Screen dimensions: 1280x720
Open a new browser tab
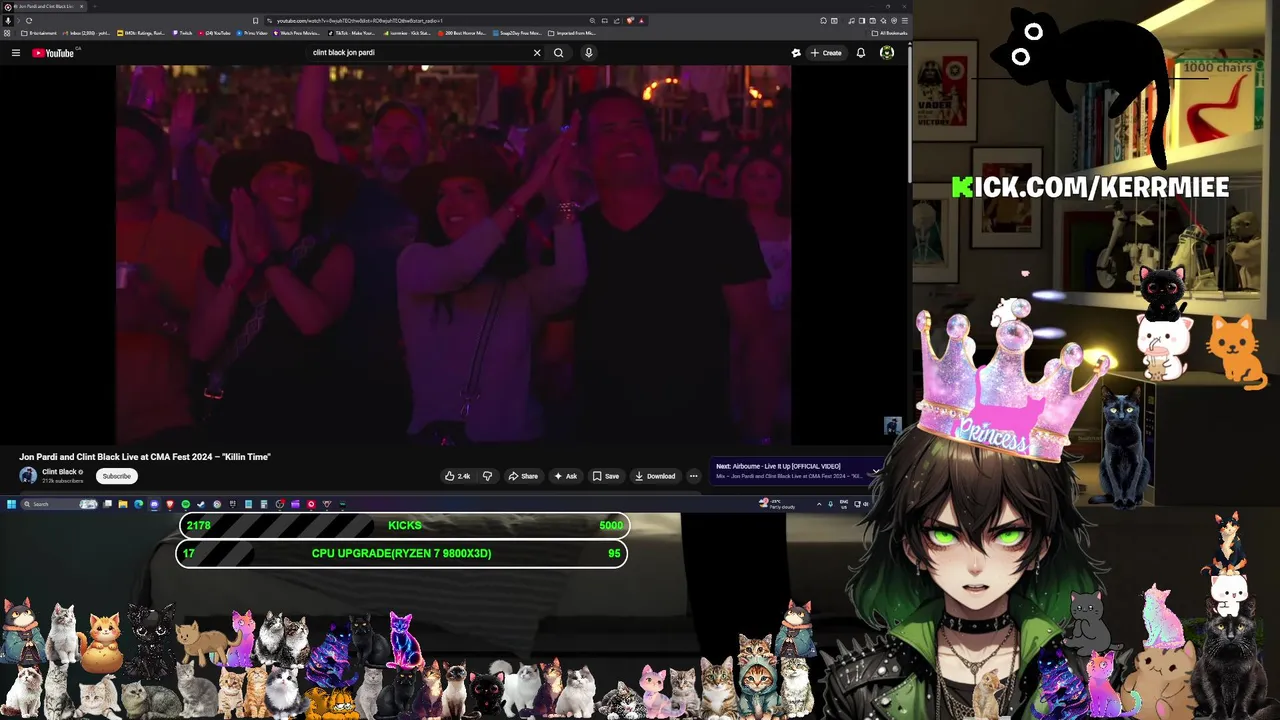(95, 6)
